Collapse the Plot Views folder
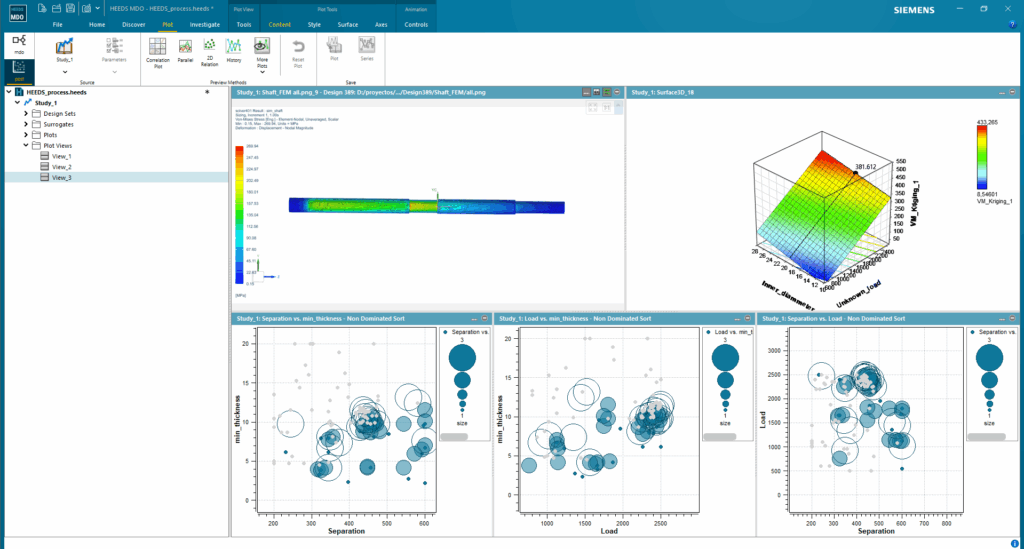Screen dimensions: 1024x549 [x=26, y=145]
